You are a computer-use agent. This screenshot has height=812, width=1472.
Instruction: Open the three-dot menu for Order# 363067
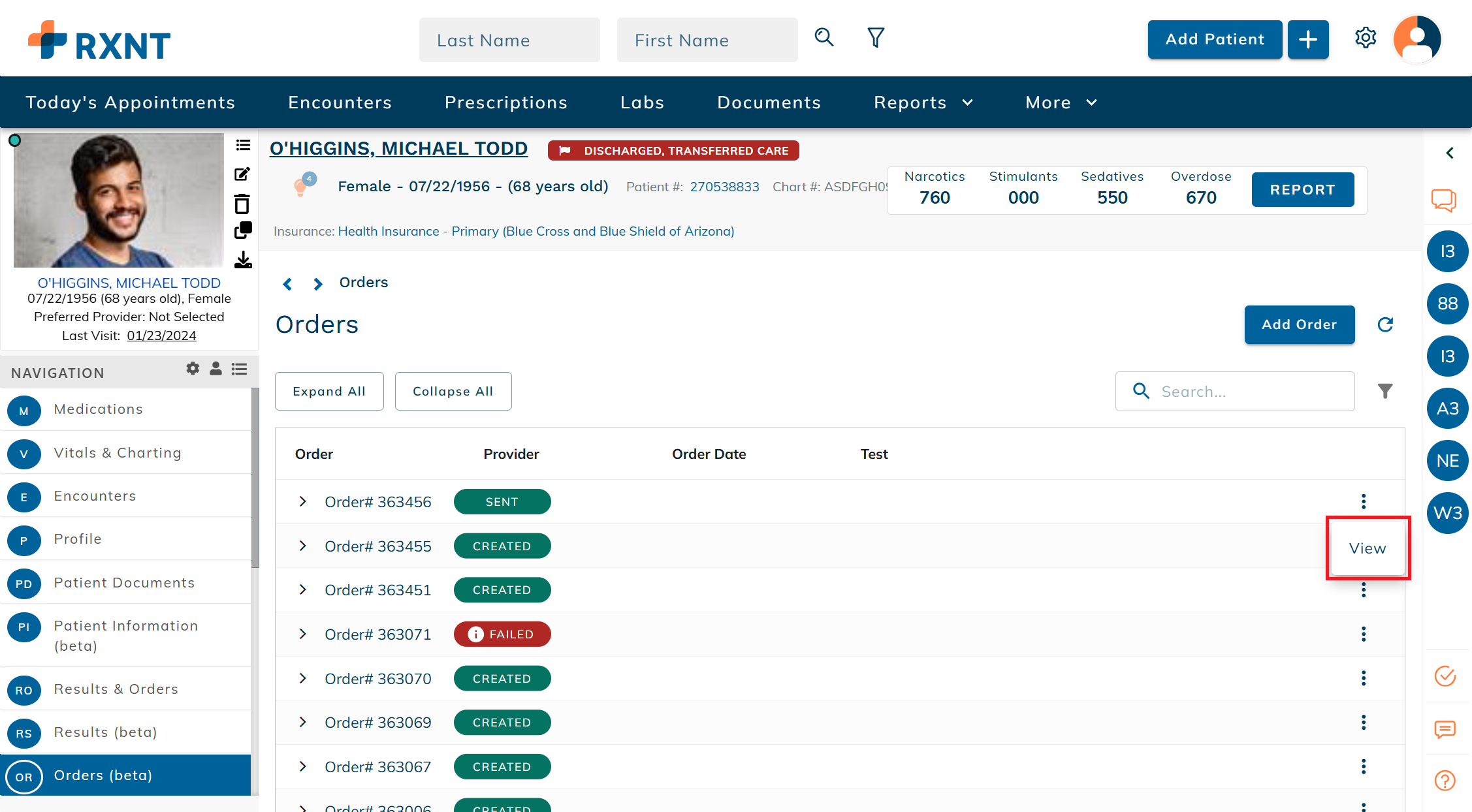click(x=1364, y=766)
